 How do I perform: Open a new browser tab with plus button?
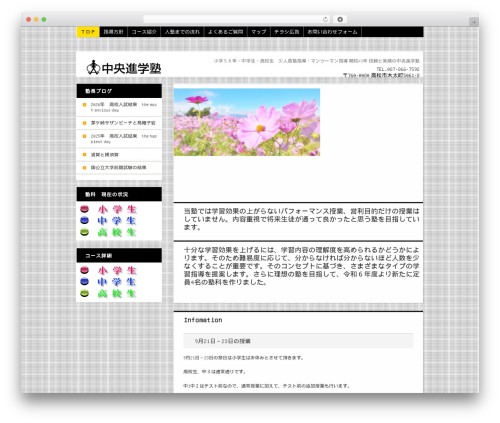(x=474, y=22)
